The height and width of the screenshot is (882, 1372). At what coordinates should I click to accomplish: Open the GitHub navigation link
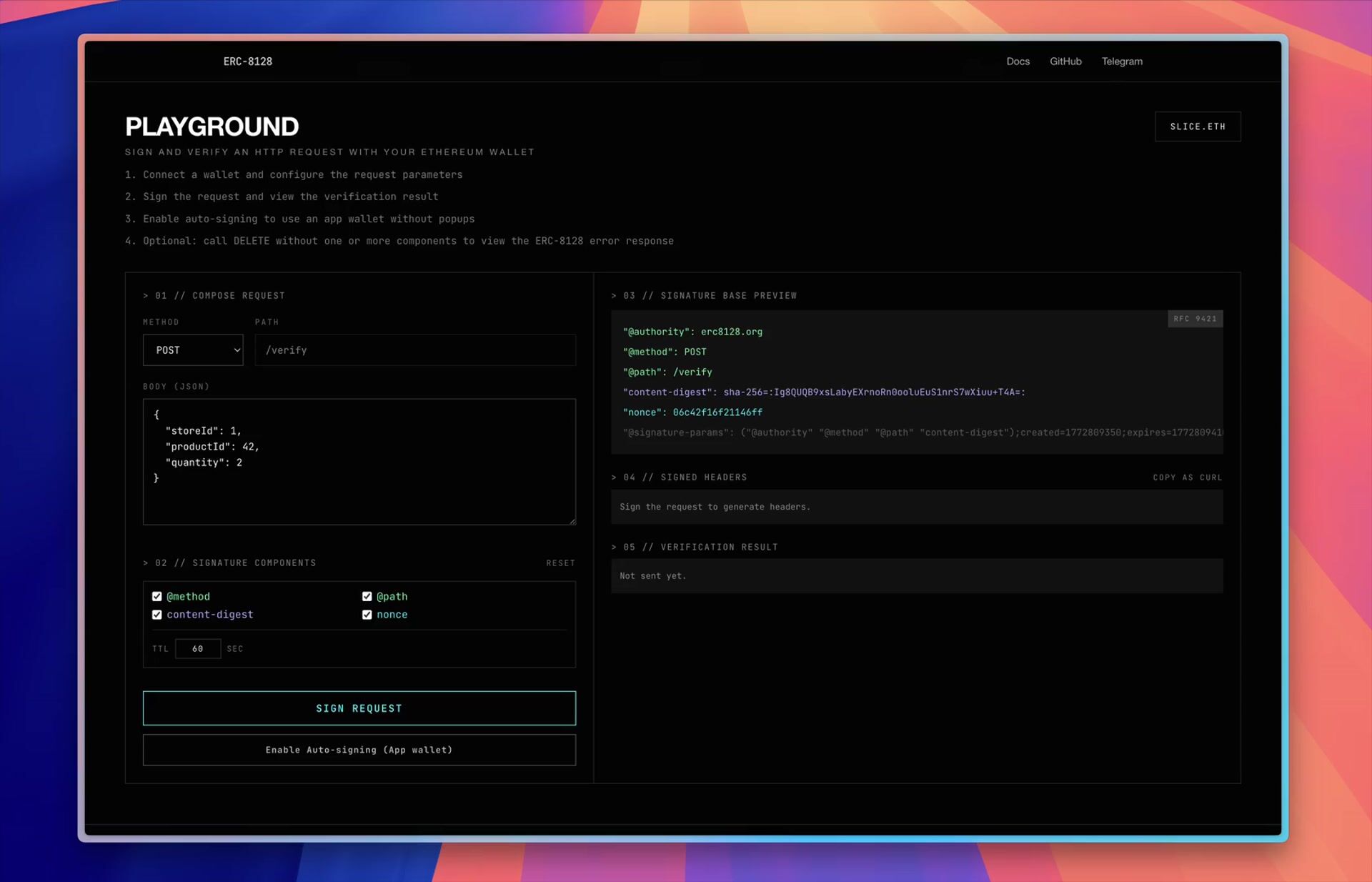[1065, 61]
